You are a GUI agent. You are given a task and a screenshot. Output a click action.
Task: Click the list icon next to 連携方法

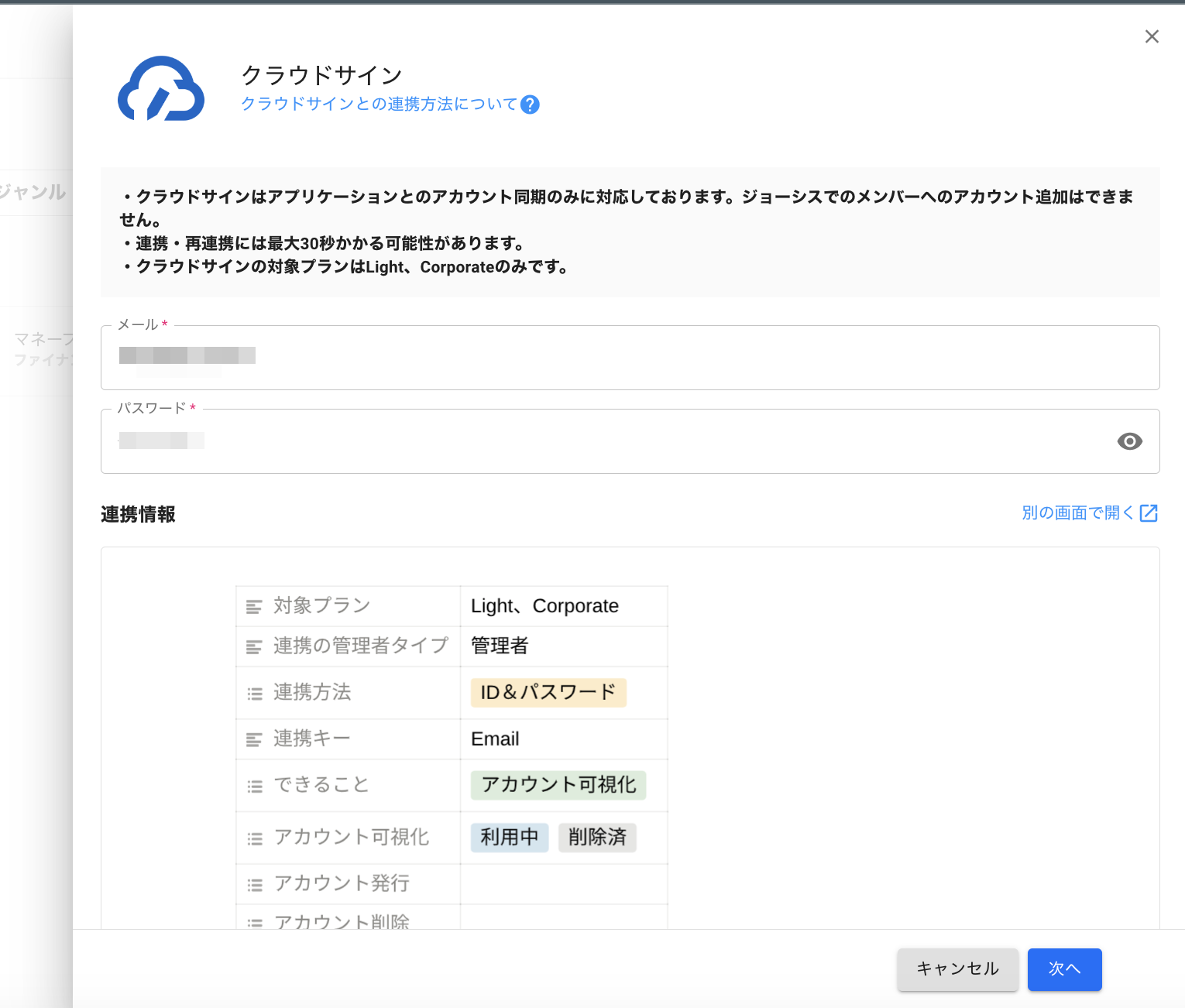(254, 694)
